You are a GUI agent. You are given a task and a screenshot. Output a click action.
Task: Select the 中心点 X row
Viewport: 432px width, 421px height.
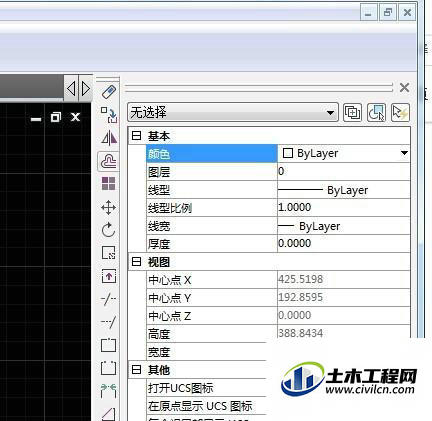[x=278, y=280]
